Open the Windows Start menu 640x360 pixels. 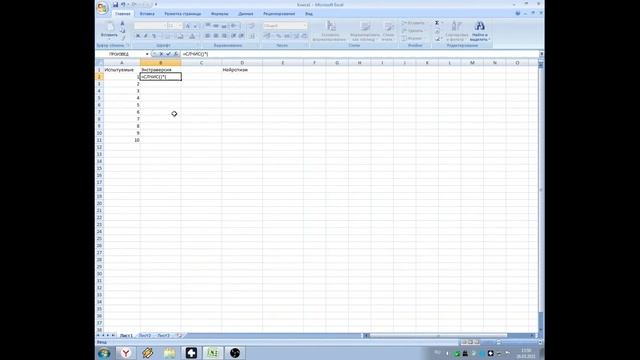tap(104, 353)
